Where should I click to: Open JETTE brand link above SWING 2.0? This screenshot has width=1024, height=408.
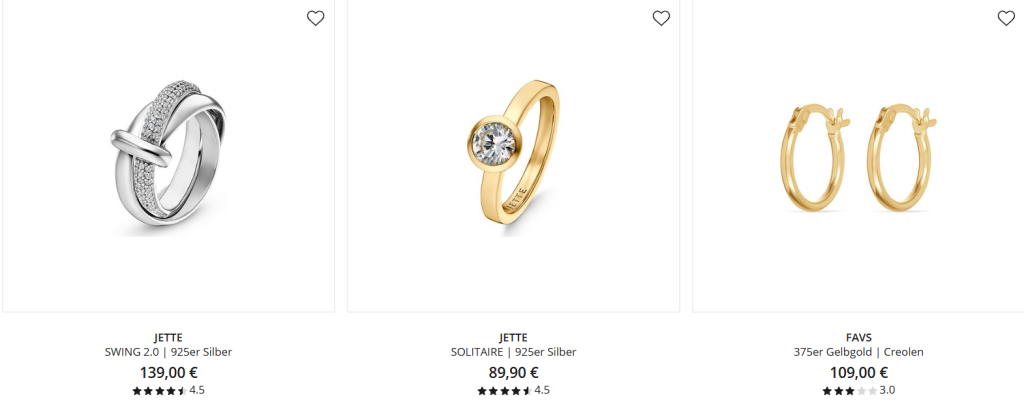coord(168,337)
